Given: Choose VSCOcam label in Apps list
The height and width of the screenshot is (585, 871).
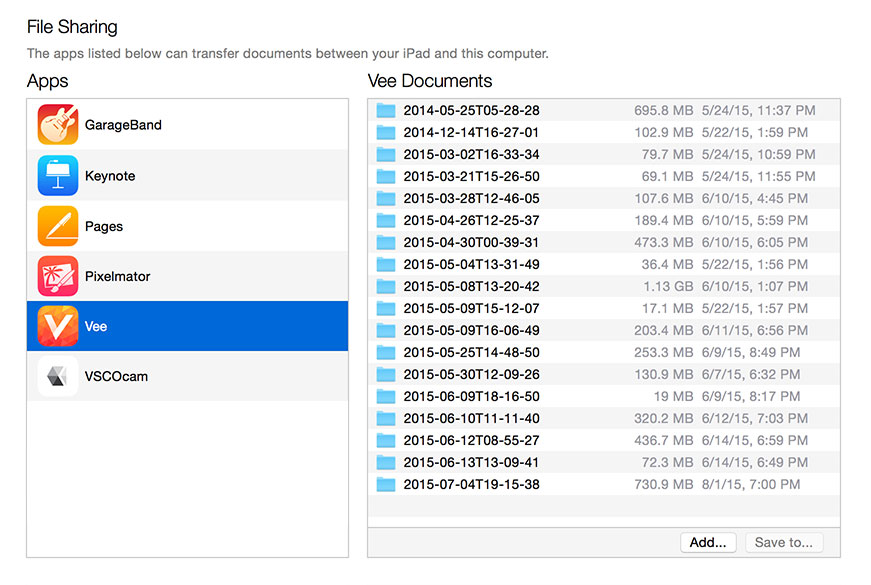Looking at the screenshot, I should 116,376.
